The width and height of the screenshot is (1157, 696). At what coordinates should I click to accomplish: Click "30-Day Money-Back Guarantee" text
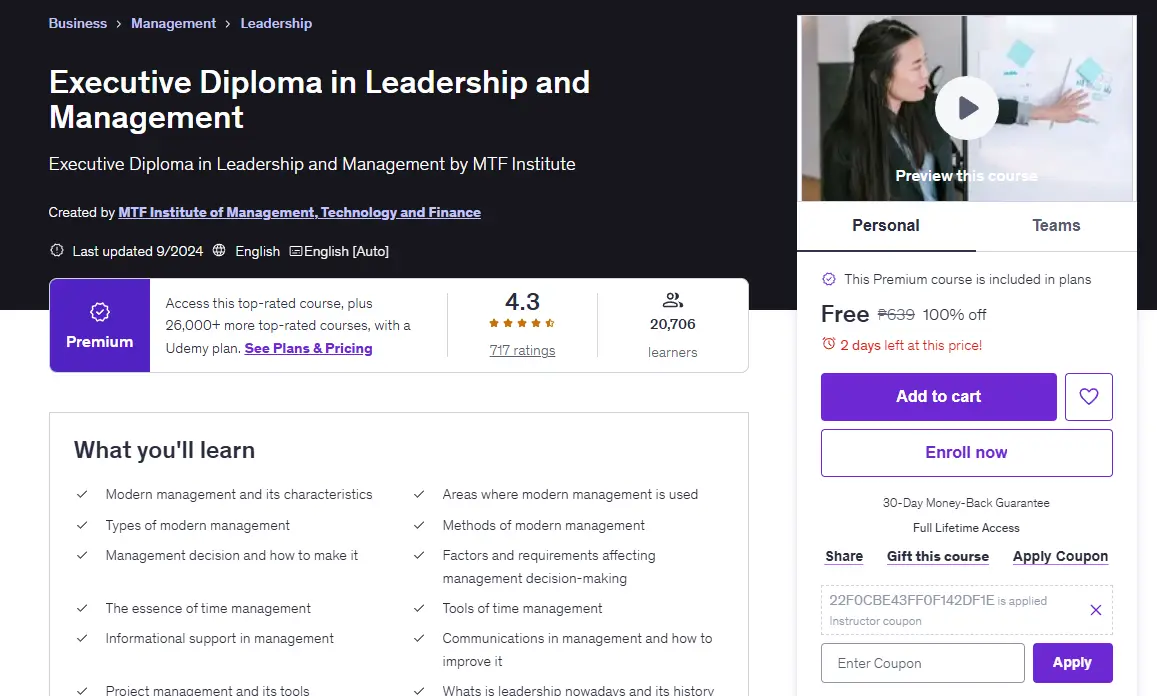pos(967,503)
